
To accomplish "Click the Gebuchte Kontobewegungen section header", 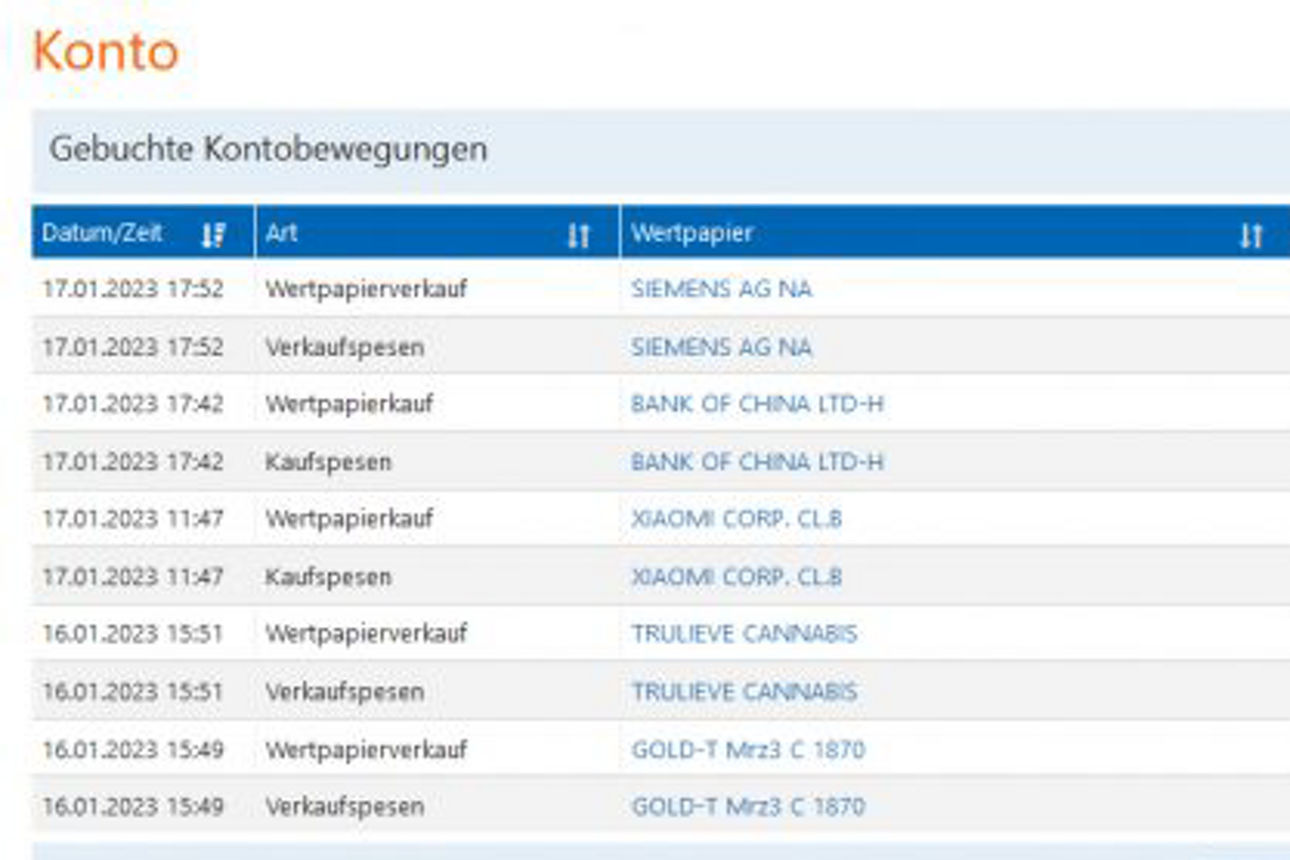I will (268, 148).
